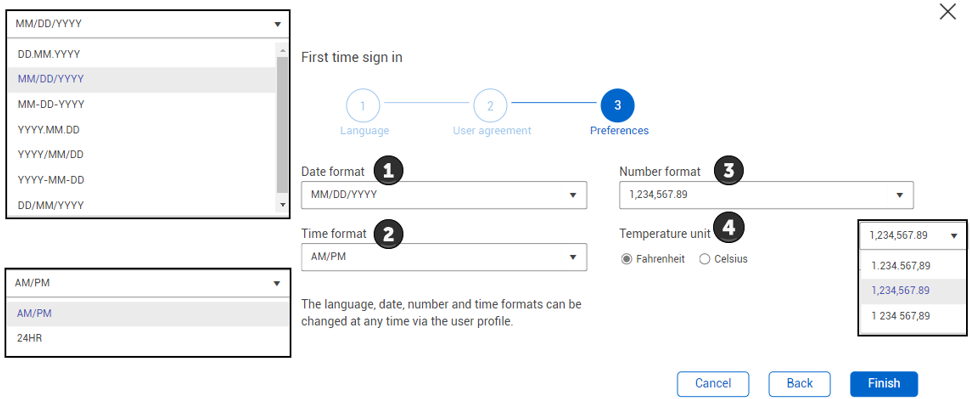
Task: Choose YYYY-MM-DD date format option
Action: tap(142, 180)
